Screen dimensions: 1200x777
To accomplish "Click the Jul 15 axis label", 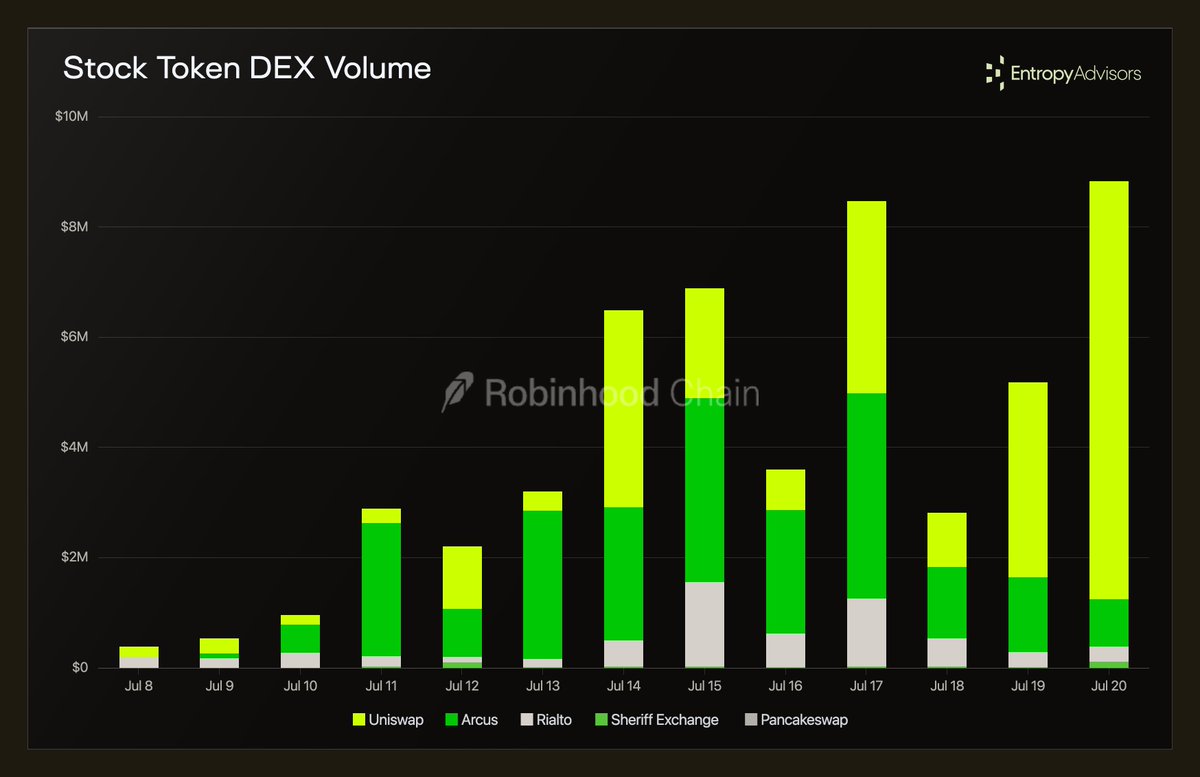I will tap(704, 687).
